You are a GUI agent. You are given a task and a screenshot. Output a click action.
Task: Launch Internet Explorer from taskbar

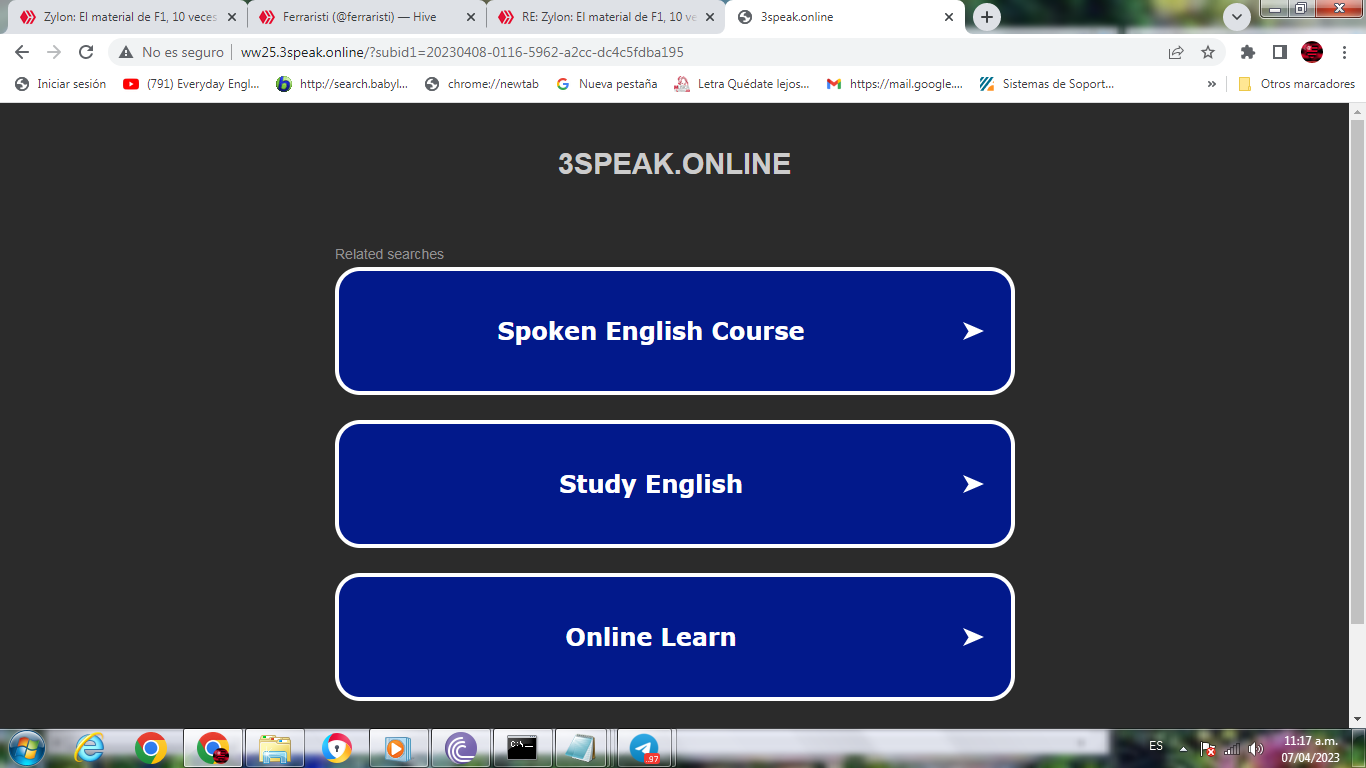(x=90, y=748)
